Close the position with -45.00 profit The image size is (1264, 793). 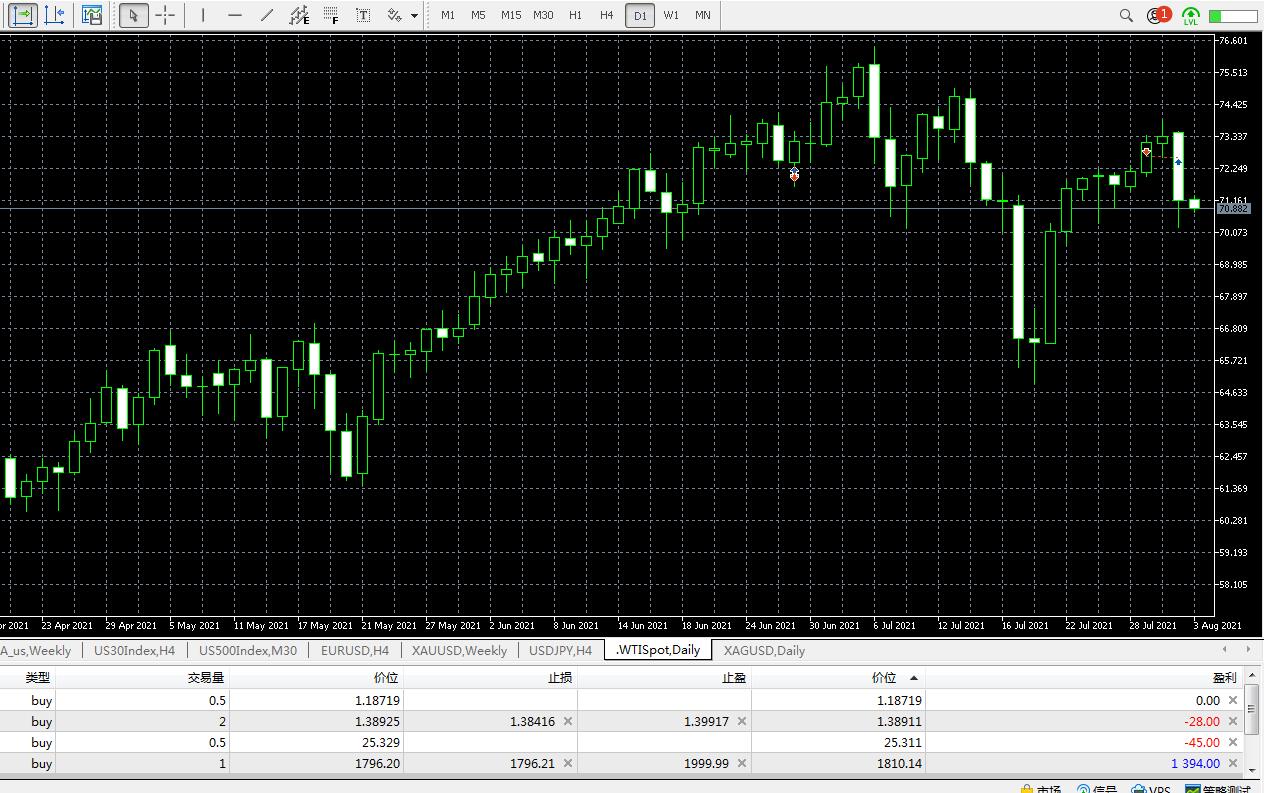click(x=1233, y=742)
